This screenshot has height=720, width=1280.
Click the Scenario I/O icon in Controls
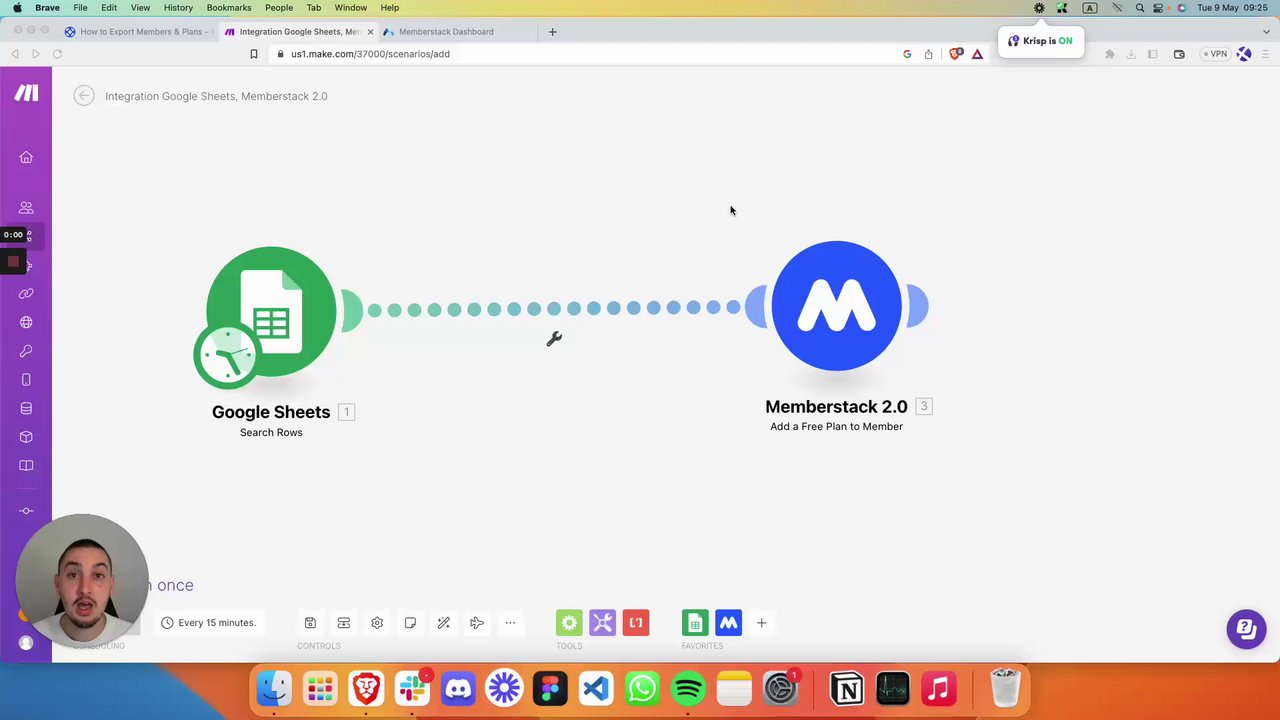343,623
